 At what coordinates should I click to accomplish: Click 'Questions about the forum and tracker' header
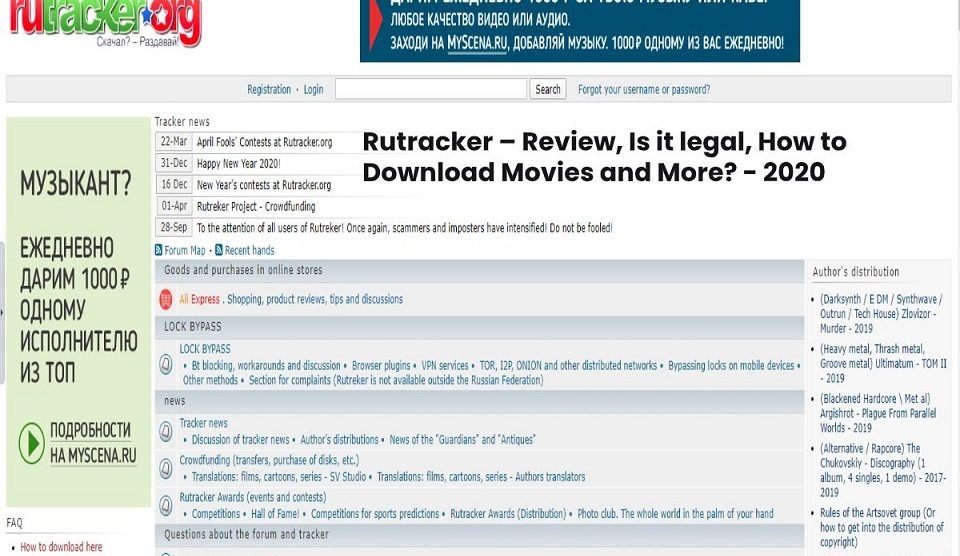click(246, 535)
